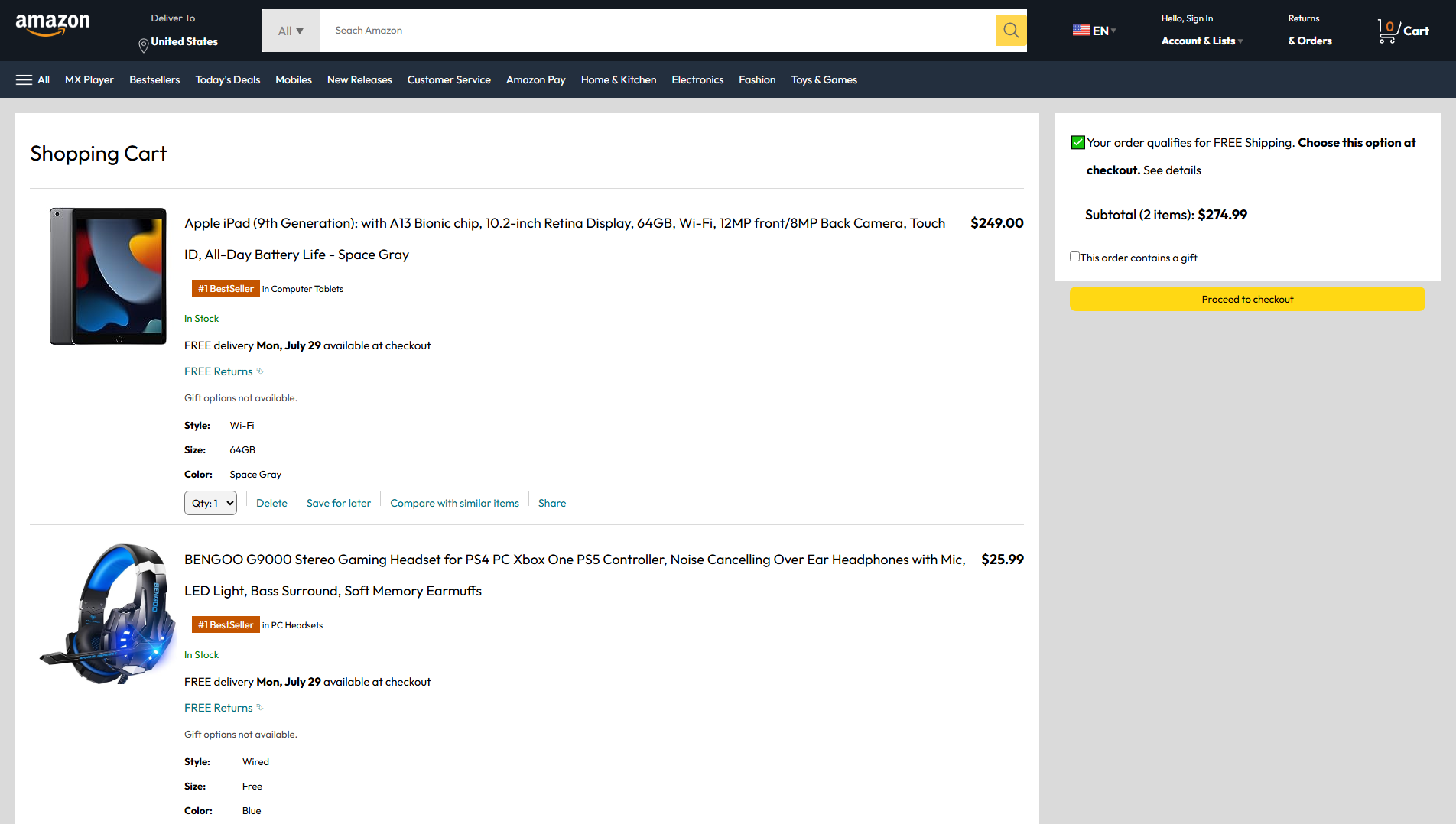Click the US flag language icon
Viewport: 1456px width, 824px height.
1081,31
